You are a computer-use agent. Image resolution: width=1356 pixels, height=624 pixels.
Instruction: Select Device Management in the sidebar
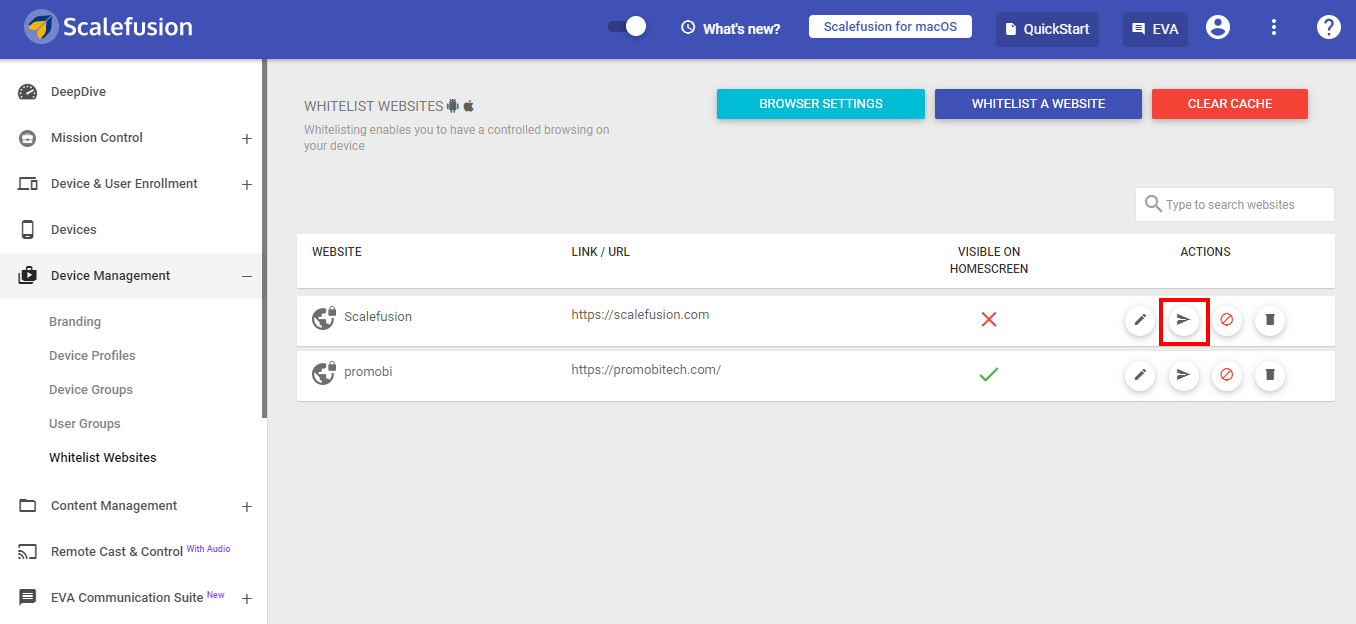point(111,276)
